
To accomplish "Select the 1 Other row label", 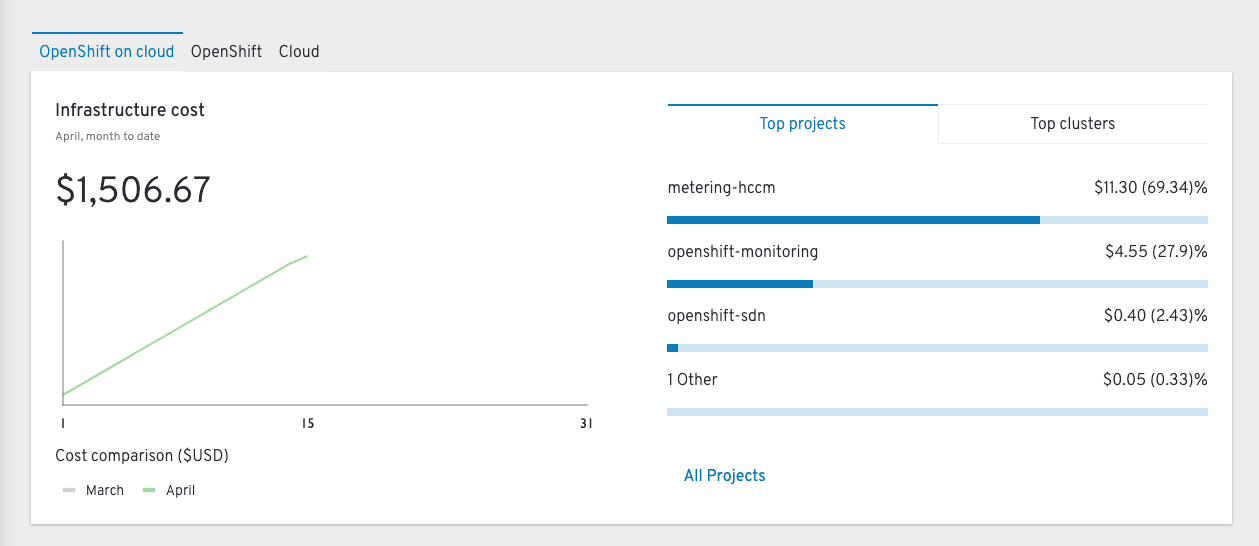I will point(692,379).
